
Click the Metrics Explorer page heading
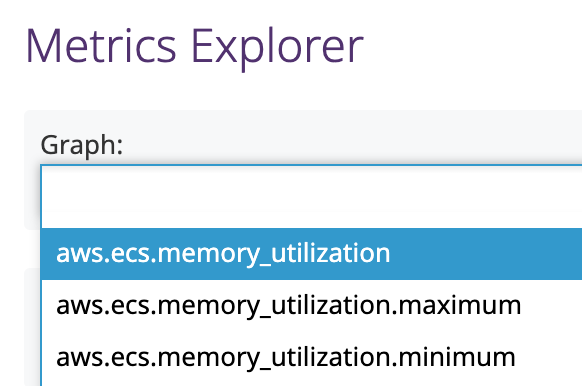194,47
